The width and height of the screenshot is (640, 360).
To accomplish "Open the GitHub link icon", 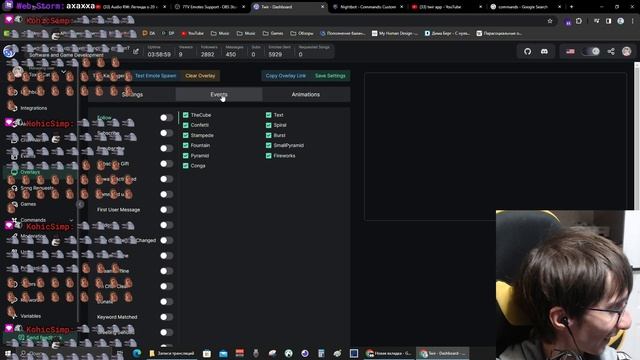I will (527, 51).
